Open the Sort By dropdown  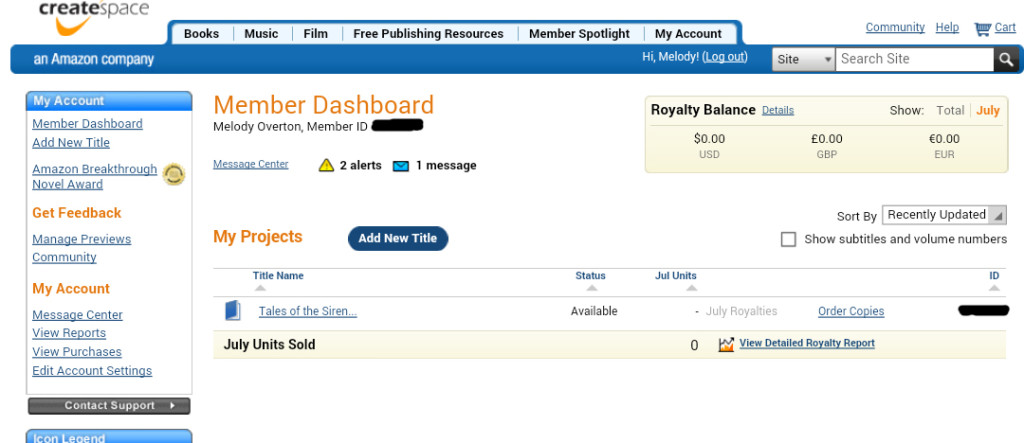(943, 215)
